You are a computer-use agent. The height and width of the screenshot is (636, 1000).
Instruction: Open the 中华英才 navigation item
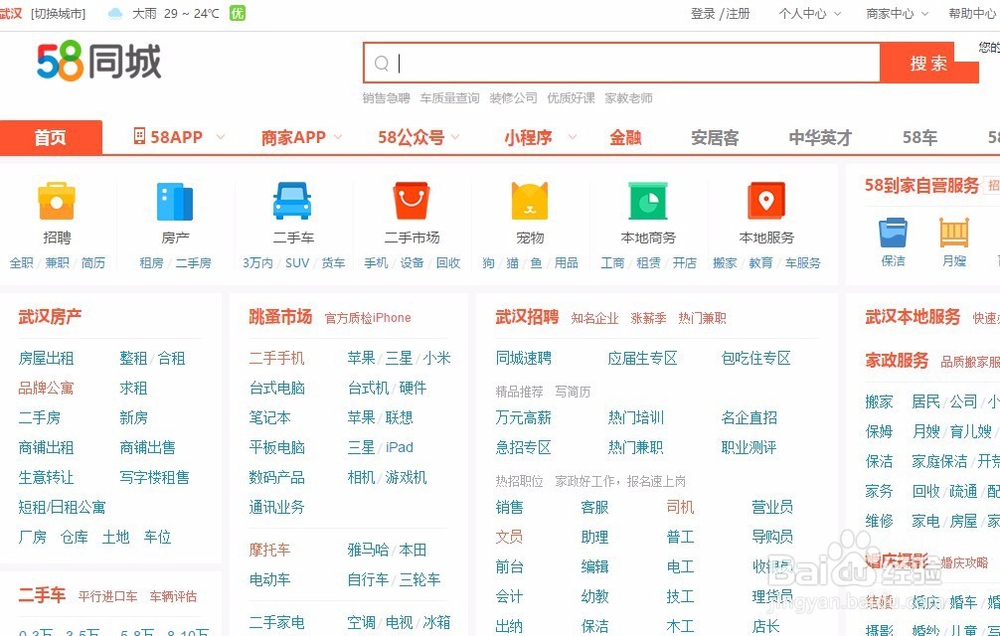tap(820, 137)
